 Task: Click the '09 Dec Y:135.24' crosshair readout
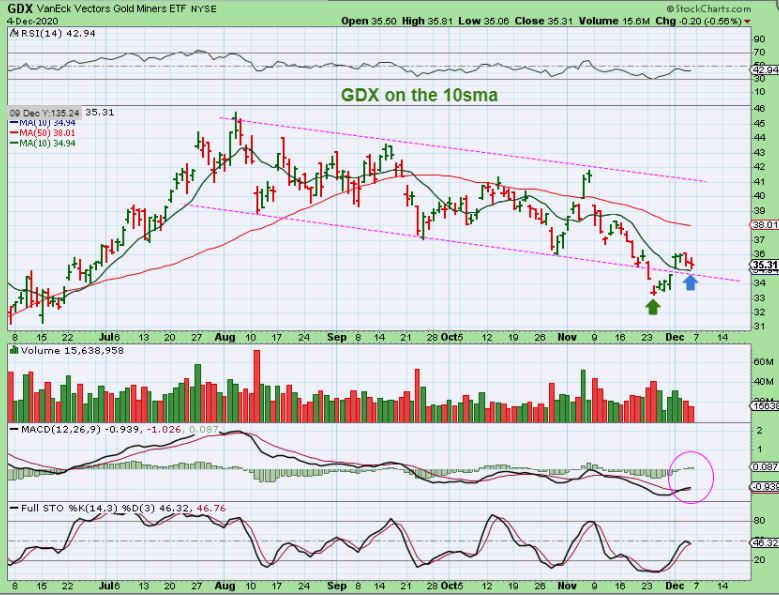click(x=44, y=113)
